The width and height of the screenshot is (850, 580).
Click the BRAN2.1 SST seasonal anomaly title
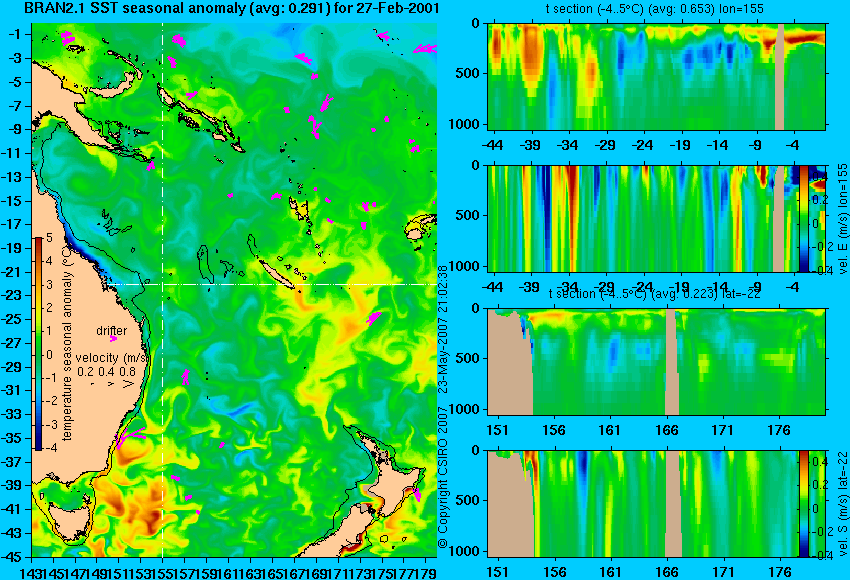[231, 9]
